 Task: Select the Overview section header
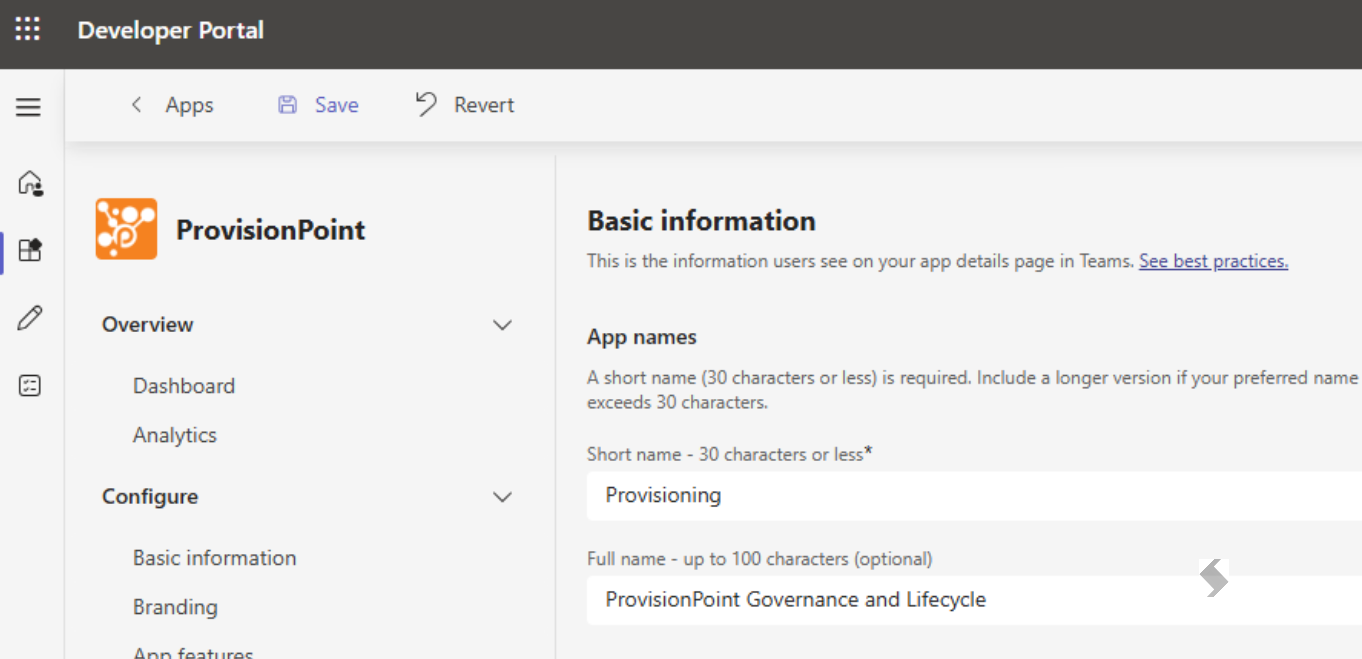pyautogui.click(x=148, y=325)
